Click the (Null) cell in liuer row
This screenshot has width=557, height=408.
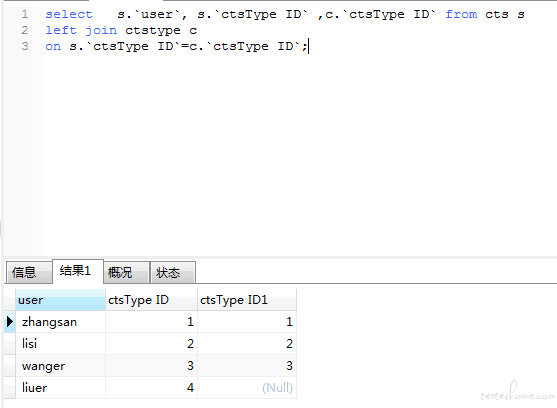coord(247,388)
